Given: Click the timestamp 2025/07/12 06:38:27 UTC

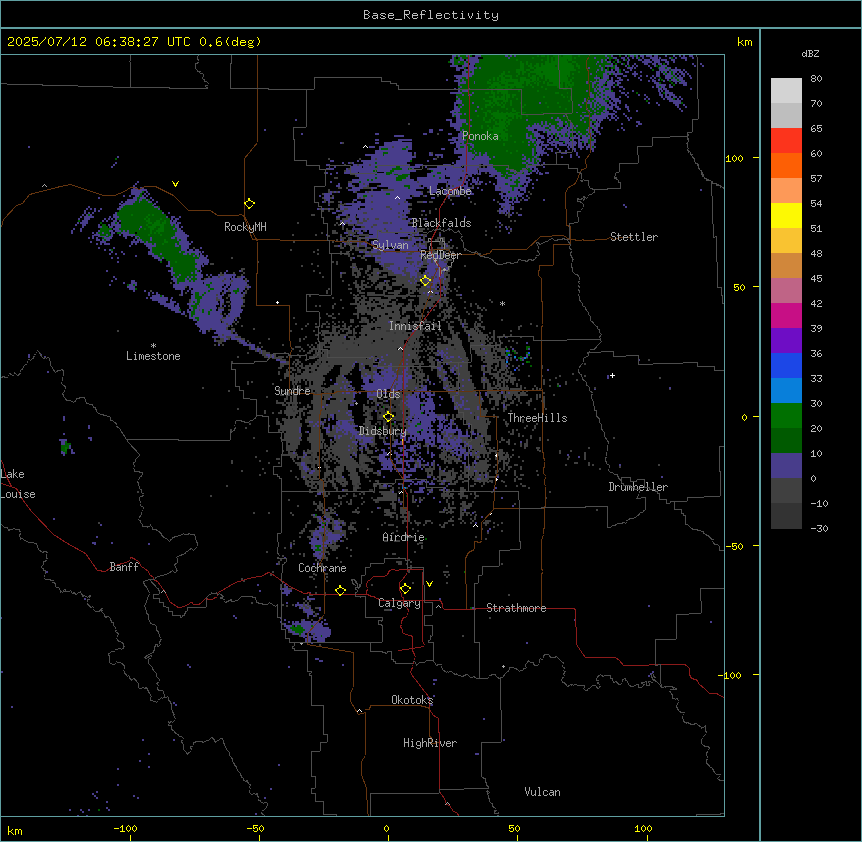Looking at the screenshot, I should click(x=99, y=42).
